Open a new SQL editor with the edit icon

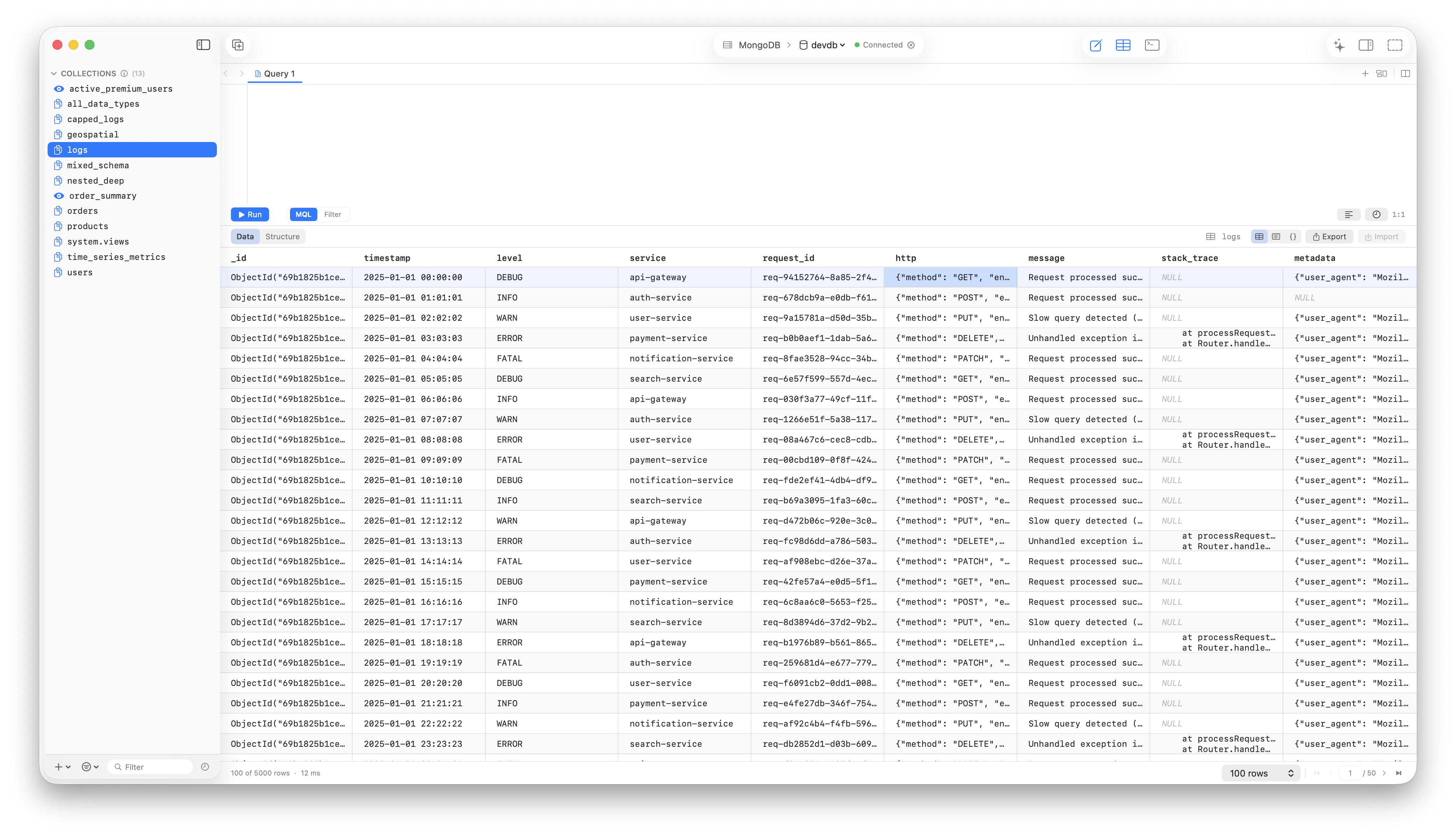tap(1096, 45)
